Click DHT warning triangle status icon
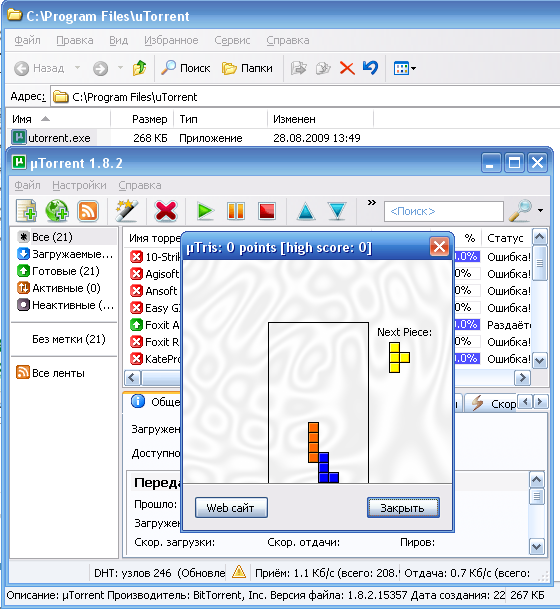This screenshot has width=560, height=609. (239, 572)
